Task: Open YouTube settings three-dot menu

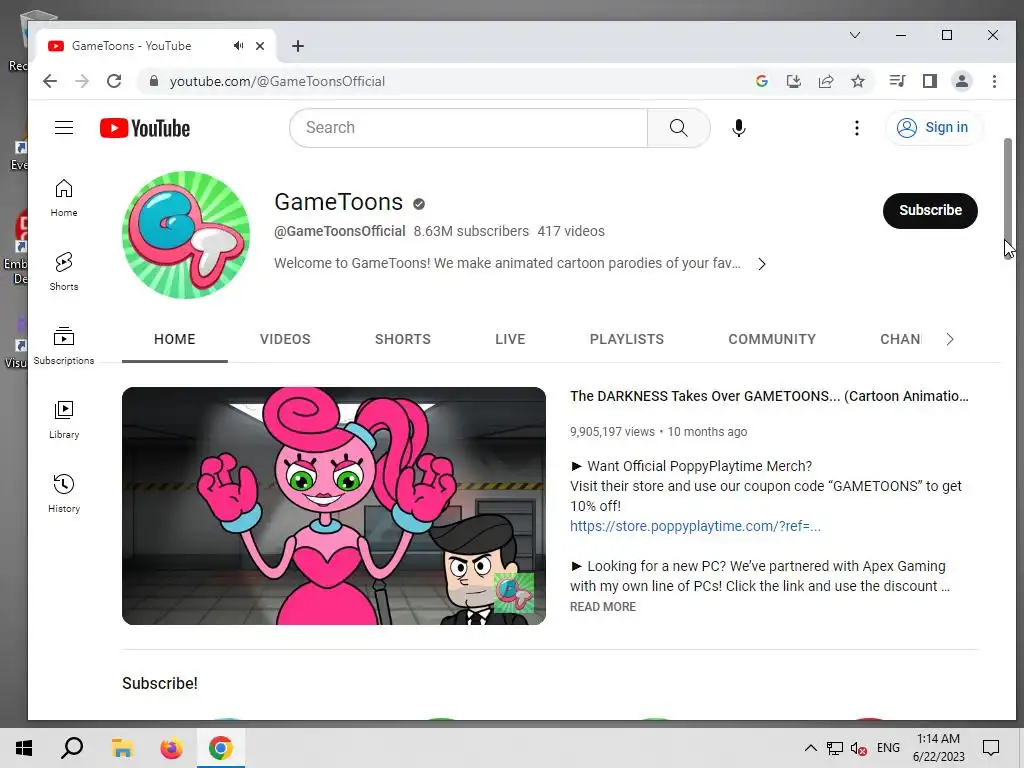Action: coord(857,128)
